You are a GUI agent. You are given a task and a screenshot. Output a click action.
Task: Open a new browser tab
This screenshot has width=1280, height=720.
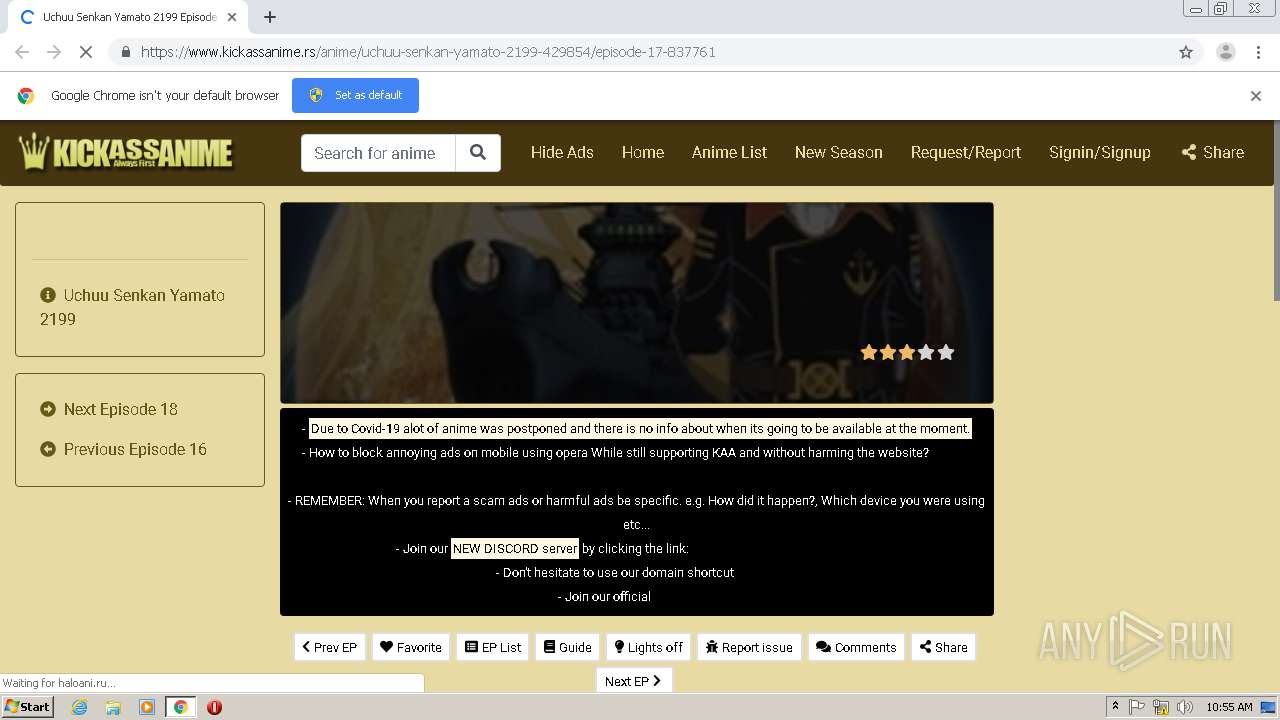[270, 17]
